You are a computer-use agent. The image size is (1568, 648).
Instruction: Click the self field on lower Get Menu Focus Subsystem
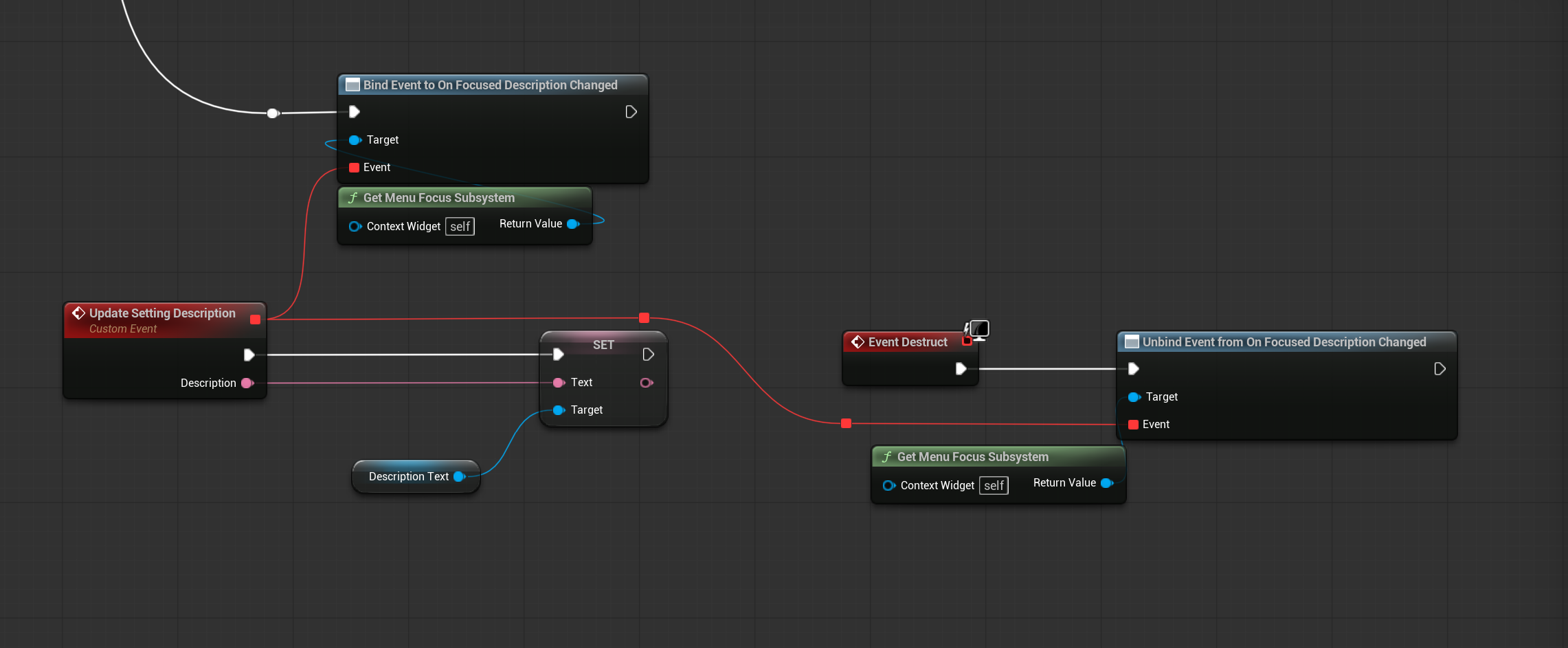point(994,486)
